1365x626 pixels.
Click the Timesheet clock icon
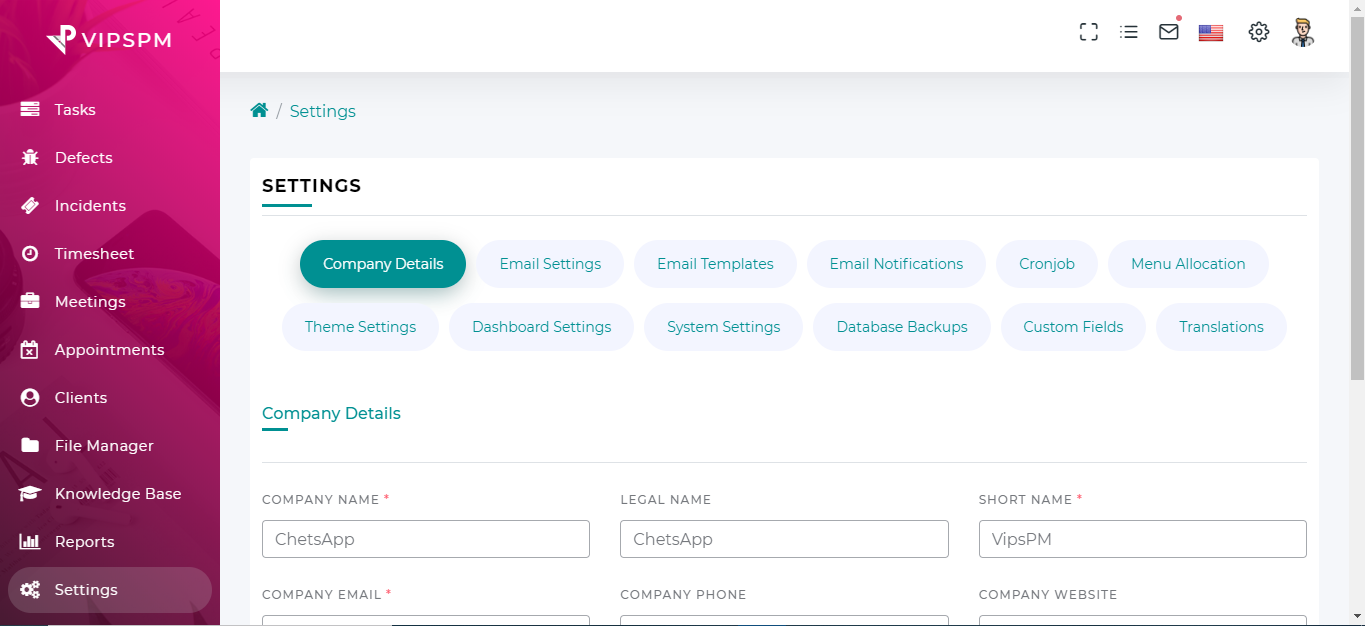(x=30, y=254)
